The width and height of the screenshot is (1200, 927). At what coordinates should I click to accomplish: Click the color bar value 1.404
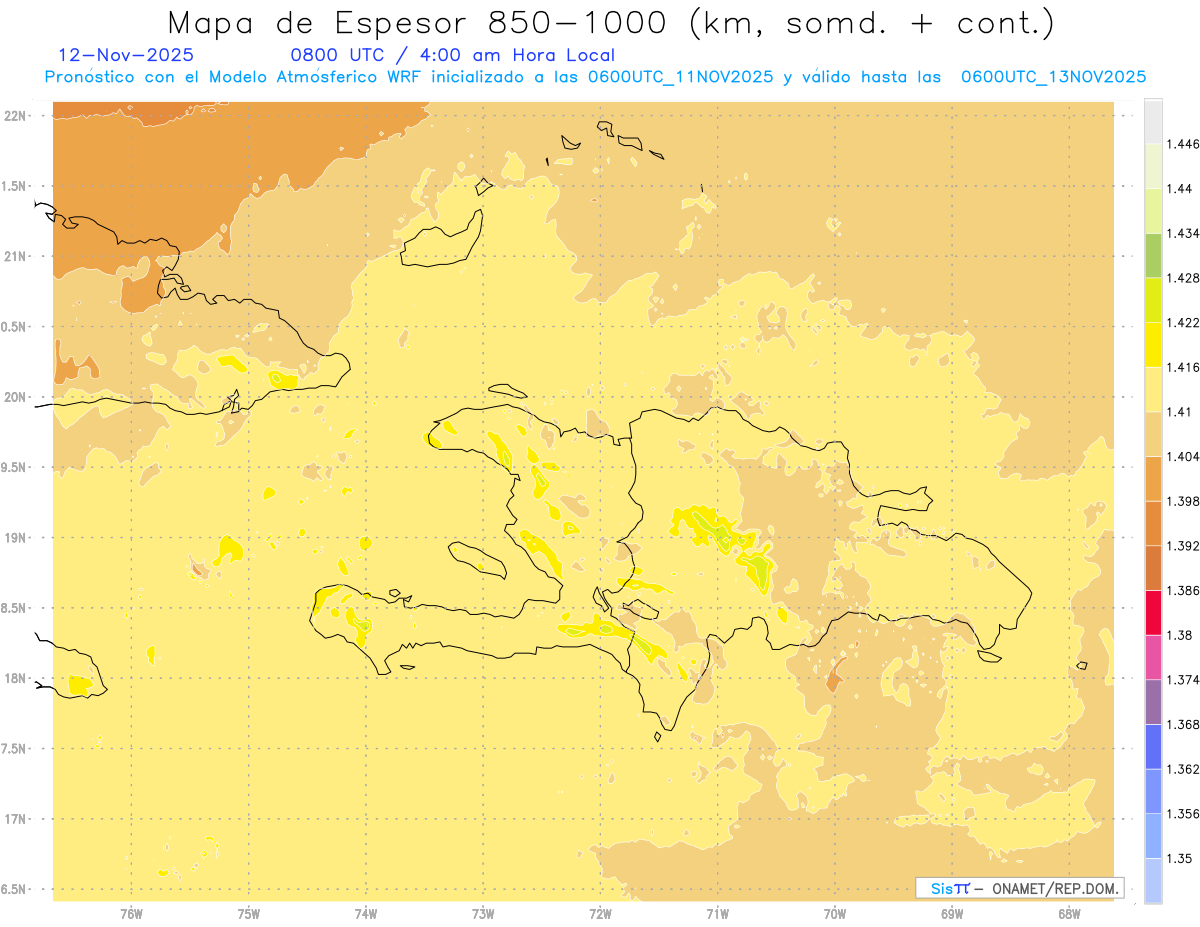(x=1184, y=457)
